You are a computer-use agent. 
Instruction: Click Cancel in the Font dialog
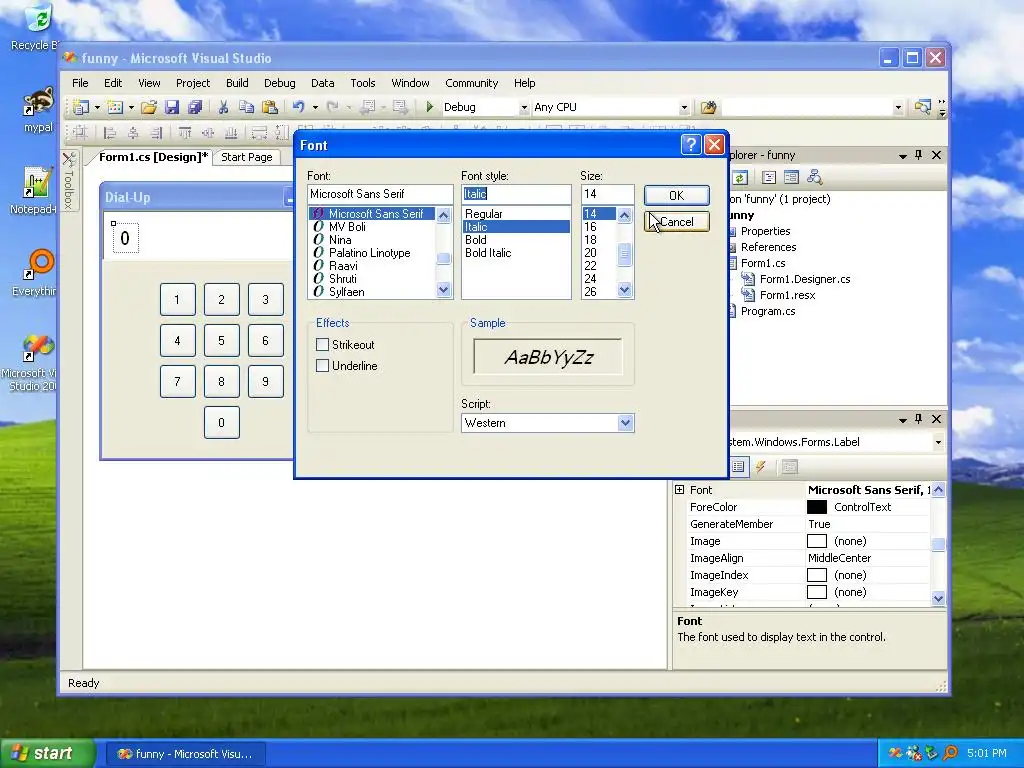point(677,221)
